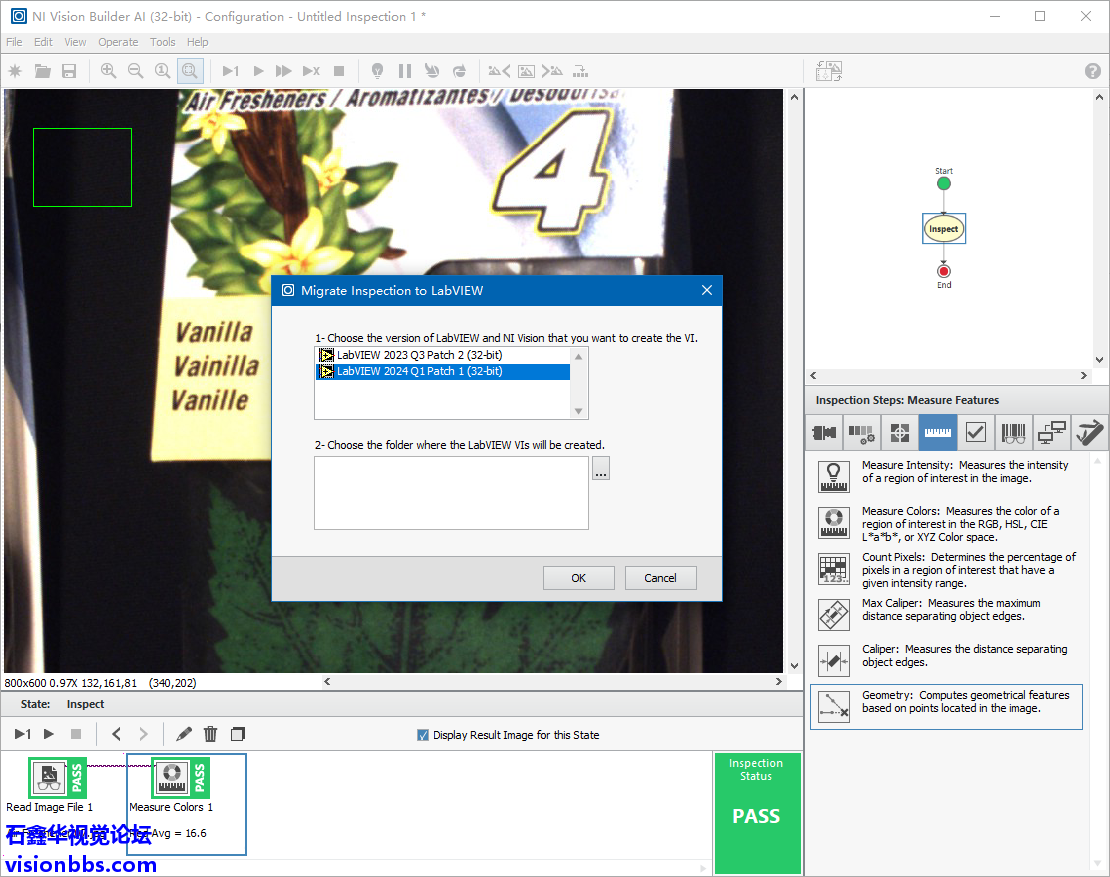This screenshot has width=1110, height=877.
Task: Click OK in the Migrate dialog
Action: click(578, 578)
